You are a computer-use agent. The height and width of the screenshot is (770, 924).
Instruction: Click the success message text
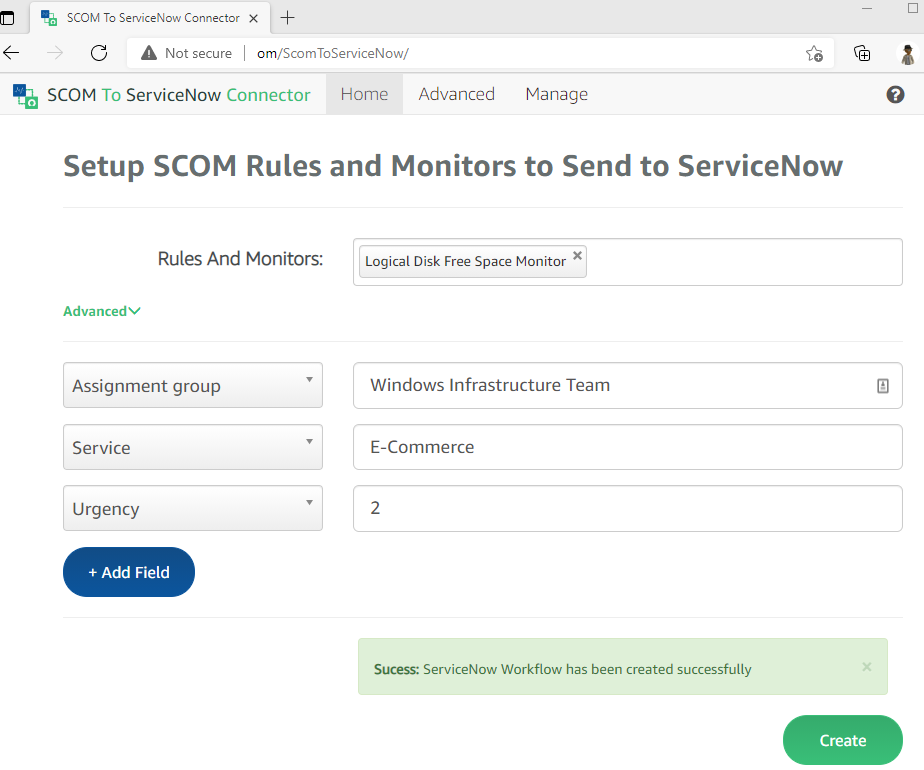[x=563, y=669]
